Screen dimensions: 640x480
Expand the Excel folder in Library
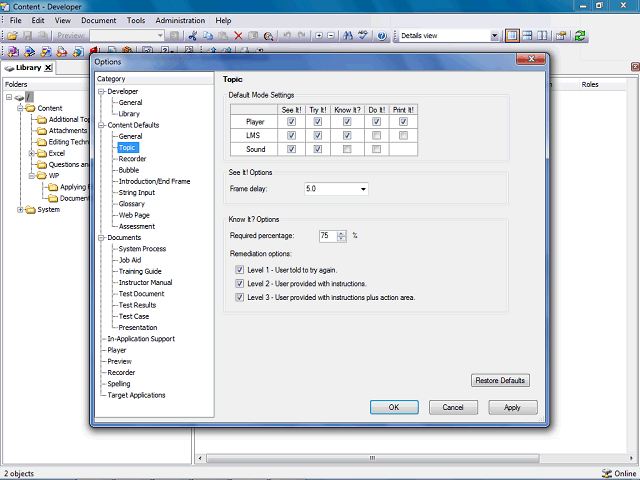pos(31,153)
